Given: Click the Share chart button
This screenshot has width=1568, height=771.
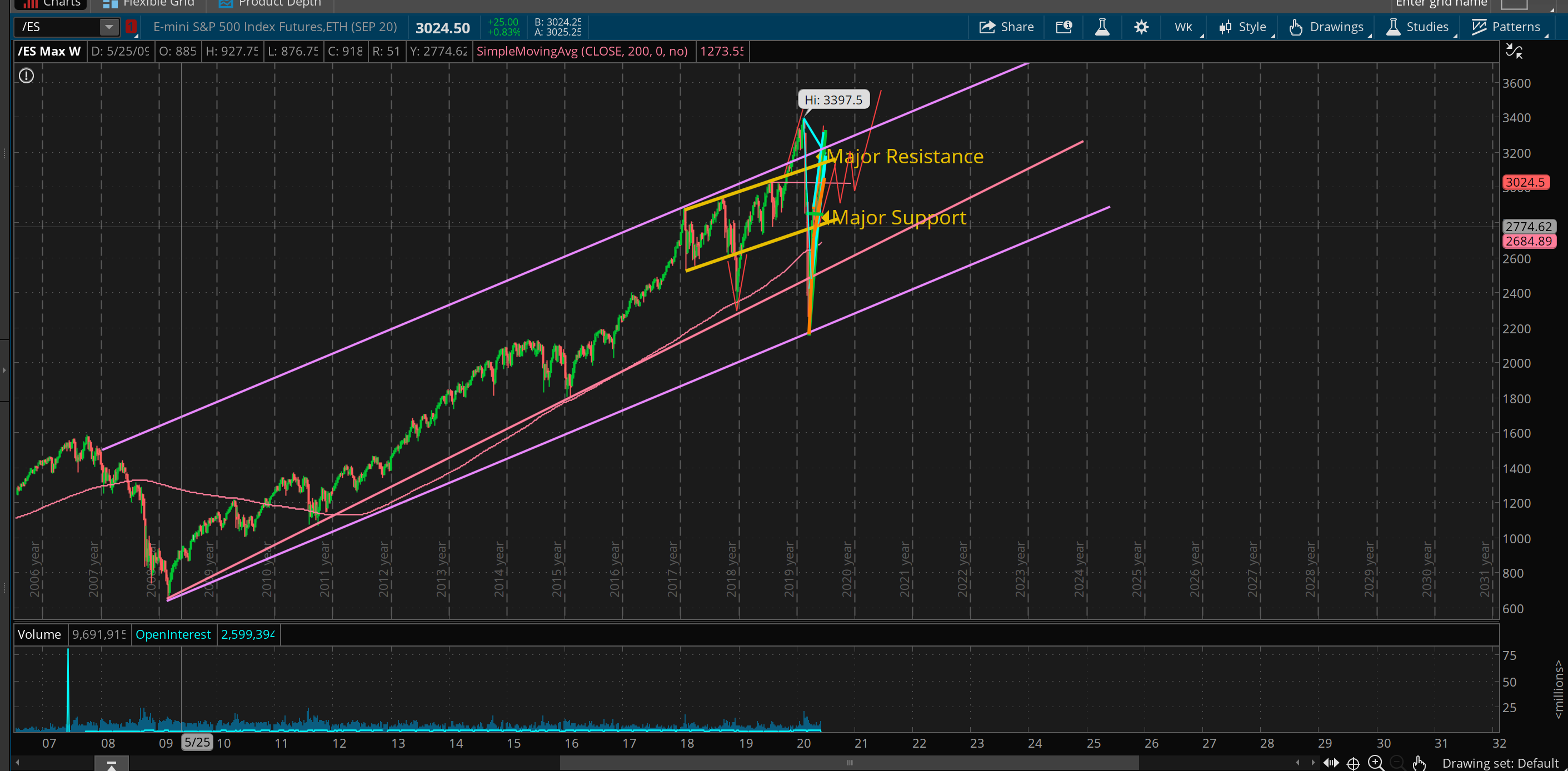Looking at the screenshot, I should pos(1006,27).
